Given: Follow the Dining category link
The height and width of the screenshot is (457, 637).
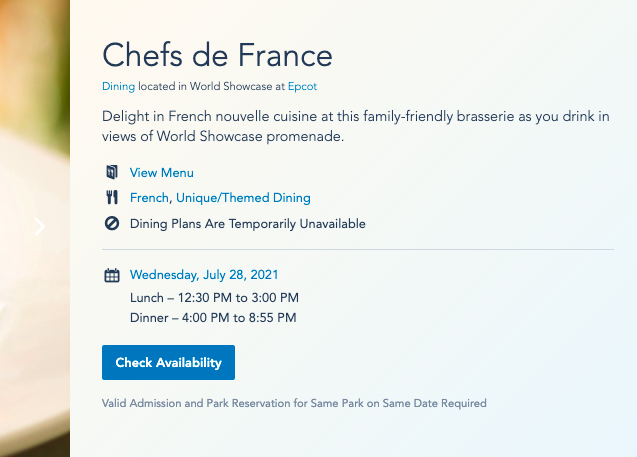Looking at the screenshot, I should pos(118,87).
